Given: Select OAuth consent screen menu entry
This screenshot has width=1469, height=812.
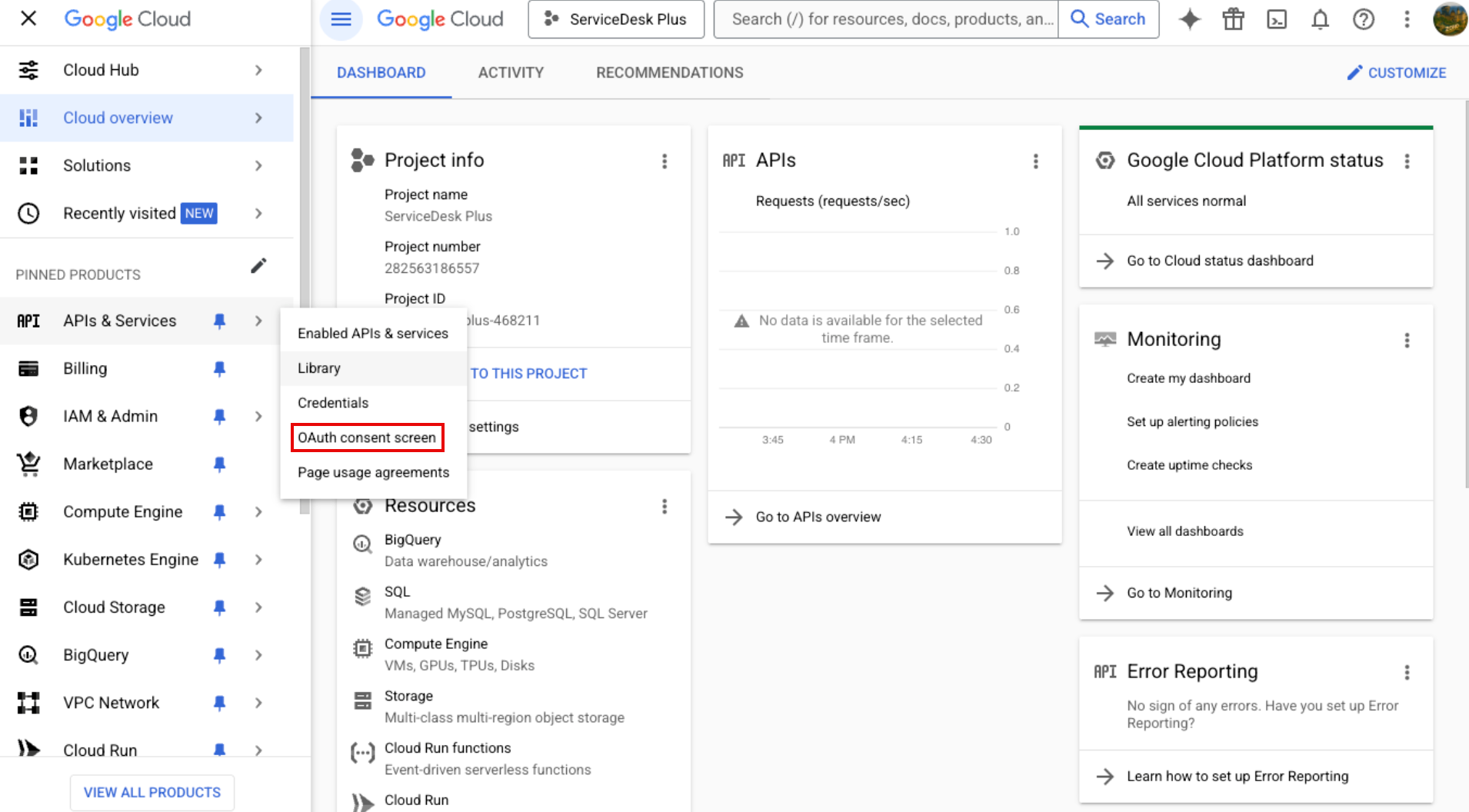Looking at the screenshot, I should pyautogui.click(x=367, y=438).
